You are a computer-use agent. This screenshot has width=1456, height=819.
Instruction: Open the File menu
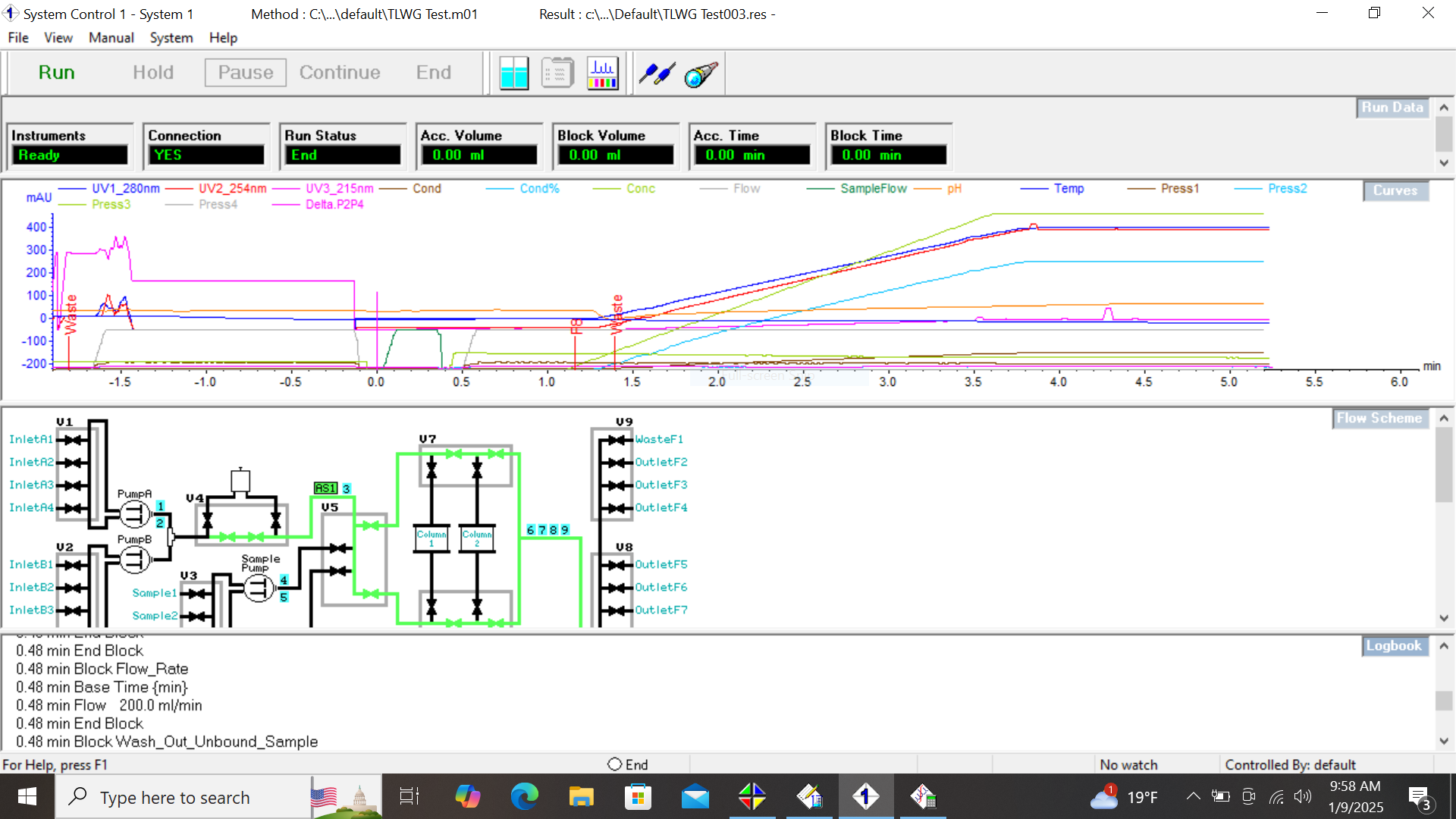coord(18,37)
